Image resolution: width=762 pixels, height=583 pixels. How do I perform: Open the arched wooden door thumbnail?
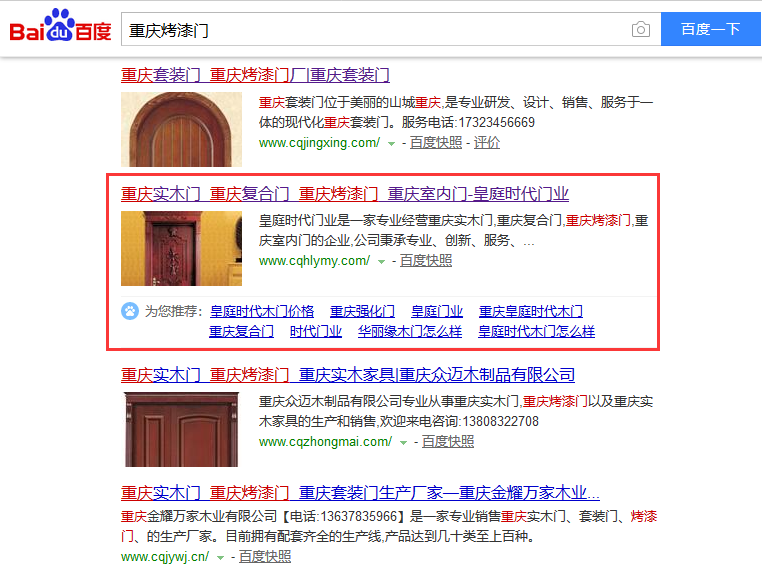click(181, 129)
